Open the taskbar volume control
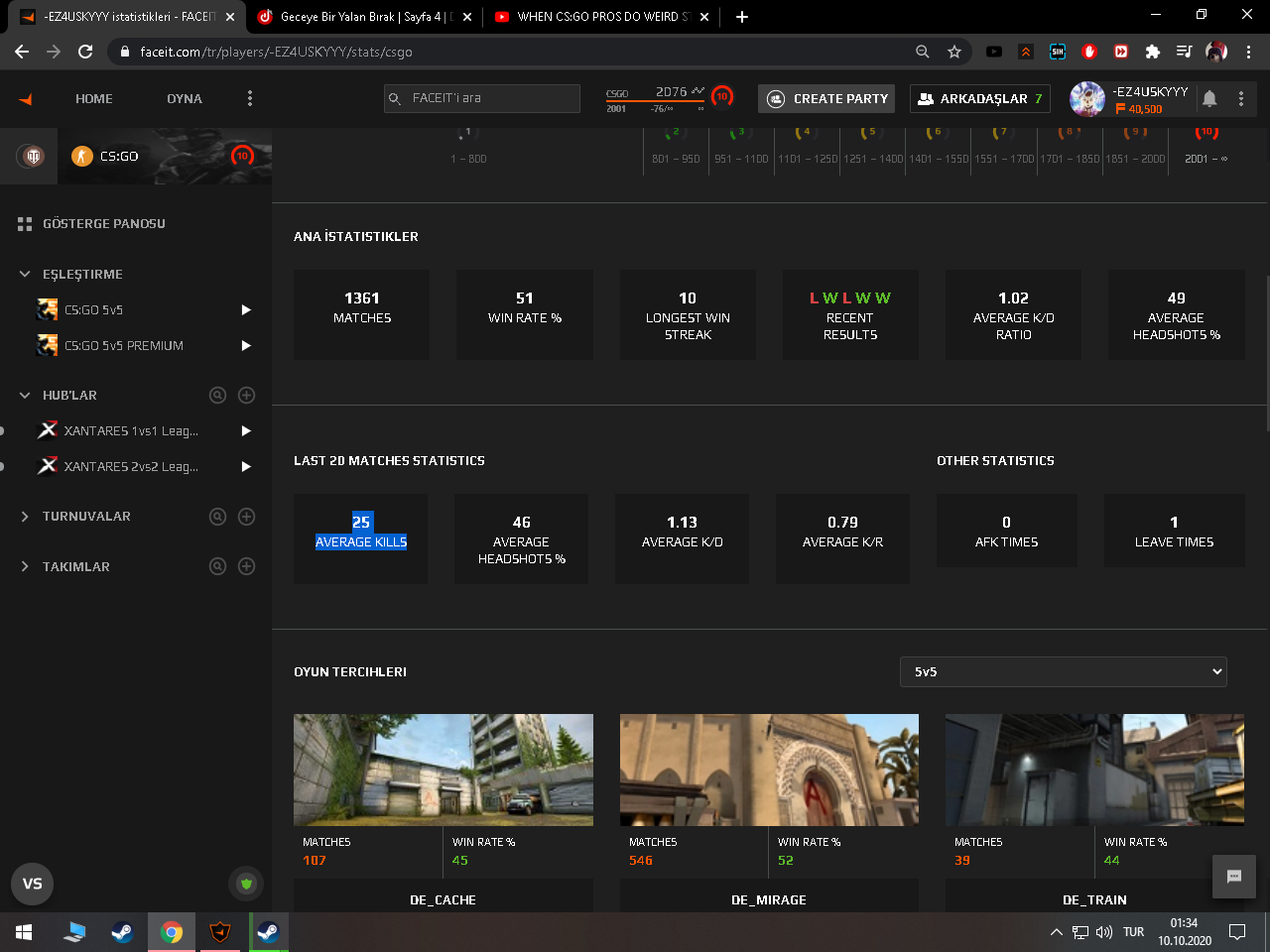Image resolution: width=1270 pixels, height=952 pixels. 1104,932
